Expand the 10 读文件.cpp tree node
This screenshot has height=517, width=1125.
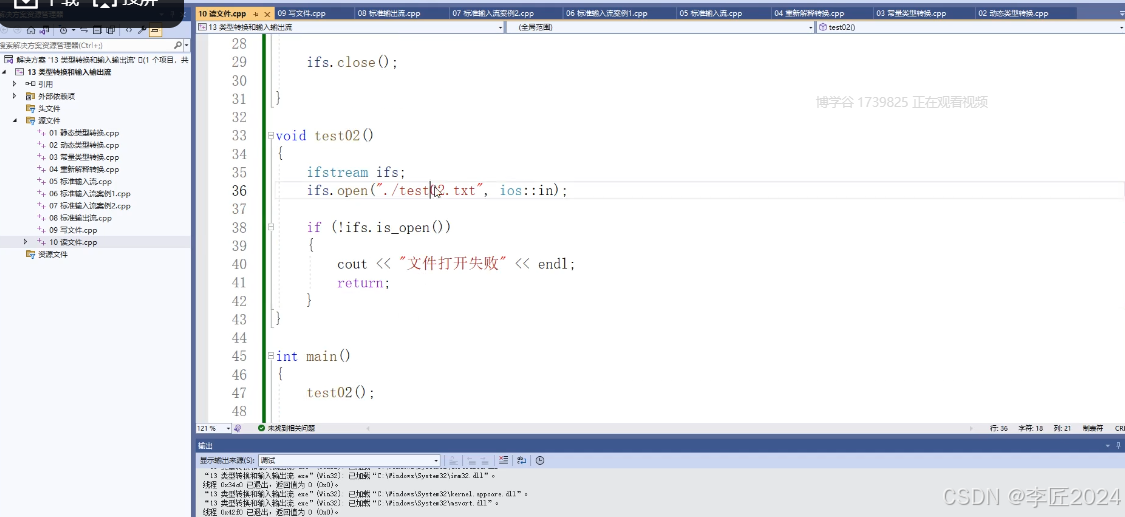pyautogui.click(x=26, y=242)
